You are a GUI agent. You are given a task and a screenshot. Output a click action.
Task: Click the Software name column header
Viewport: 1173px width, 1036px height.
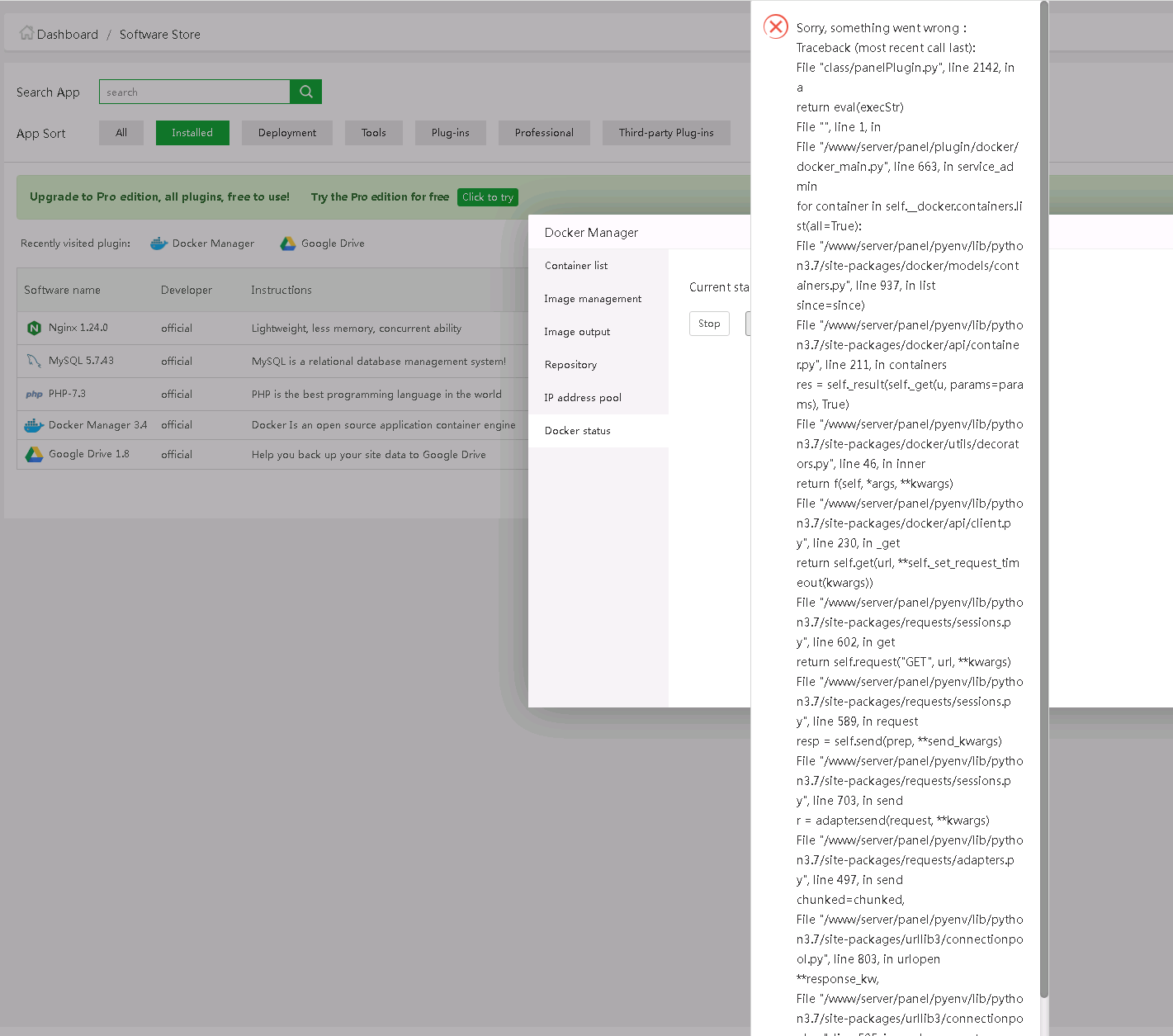tap(62, 291)
